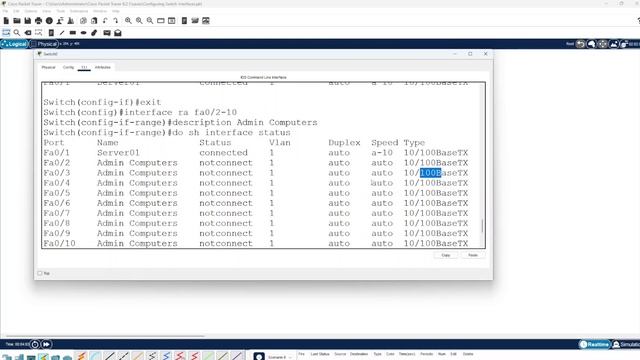Screen dimensions: 640x360
Task: Select the CLI tab in Switch window
Action: [84, 67]
